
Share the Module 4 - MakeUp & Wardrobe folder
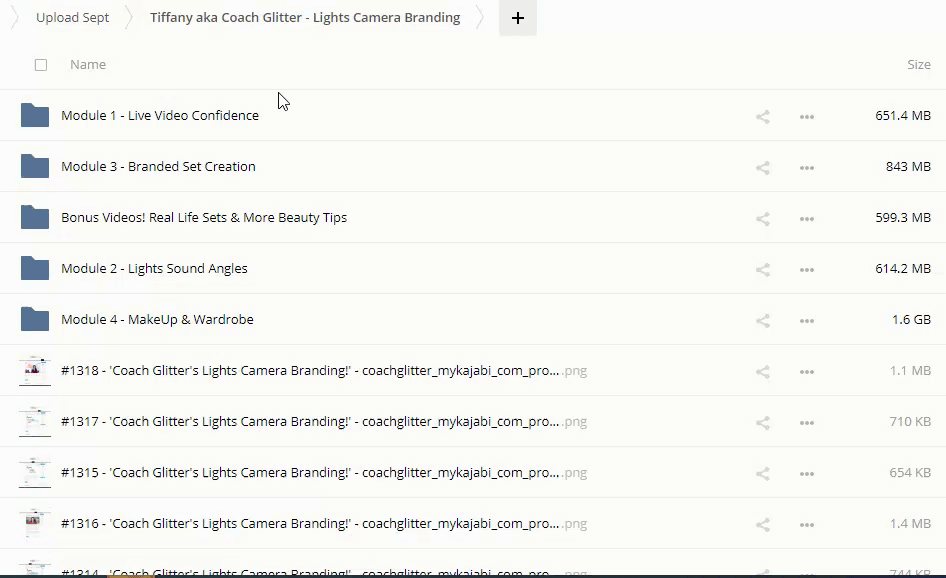(x=763, y=320)
